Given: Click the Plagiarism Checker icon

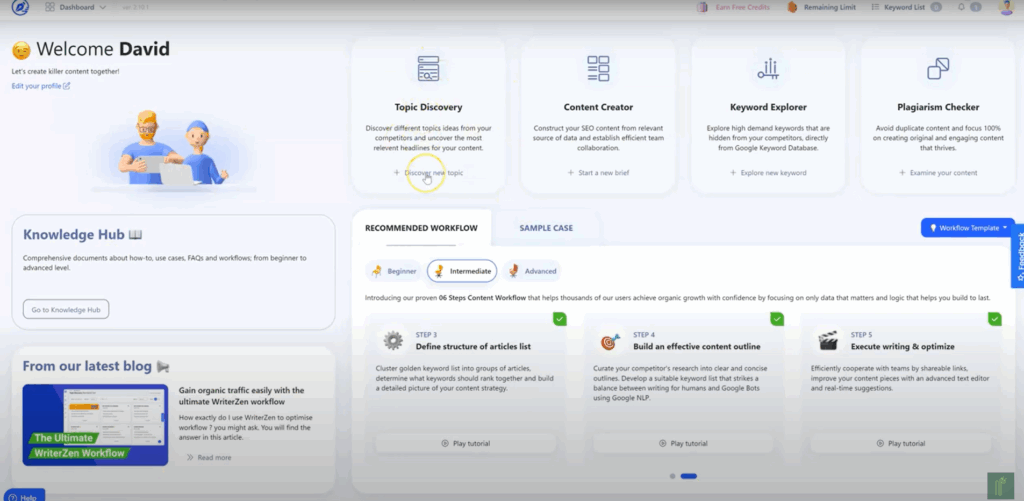Looking at the screenshot, I should [x=938, y=69].
